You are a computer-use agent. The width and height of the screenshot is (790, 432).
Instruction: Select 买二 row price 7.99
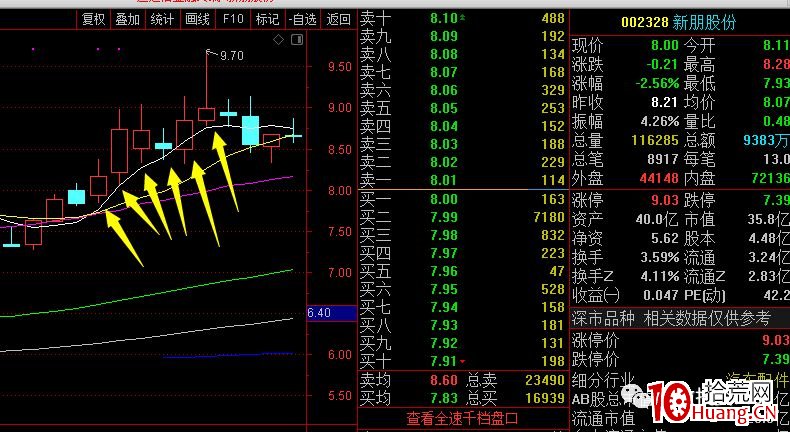pos(444,217)
